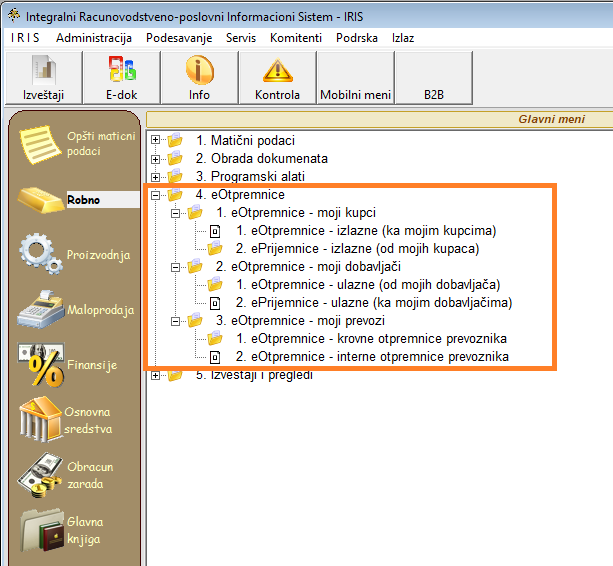Open the Maloprodaja cash register icon
The image size is (613, 566).
coord(40,308)
